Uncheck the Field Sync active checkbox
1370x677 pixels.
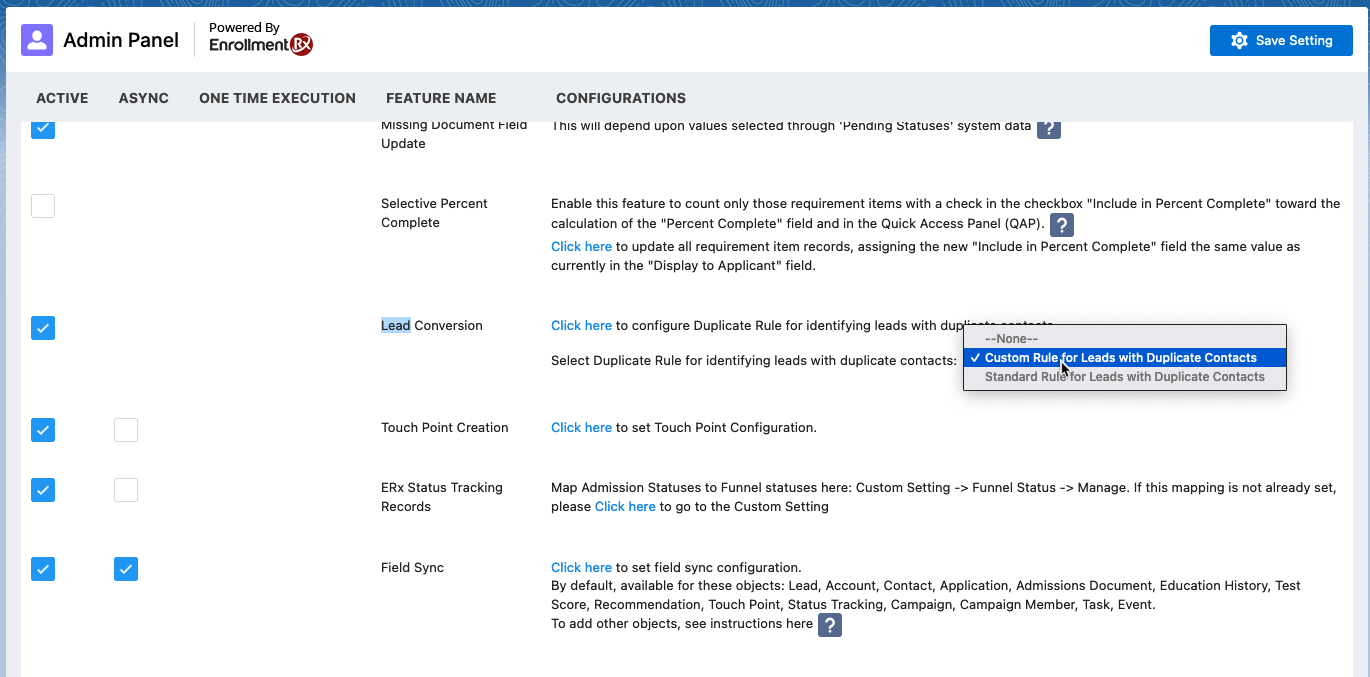(x=43, y=569)
